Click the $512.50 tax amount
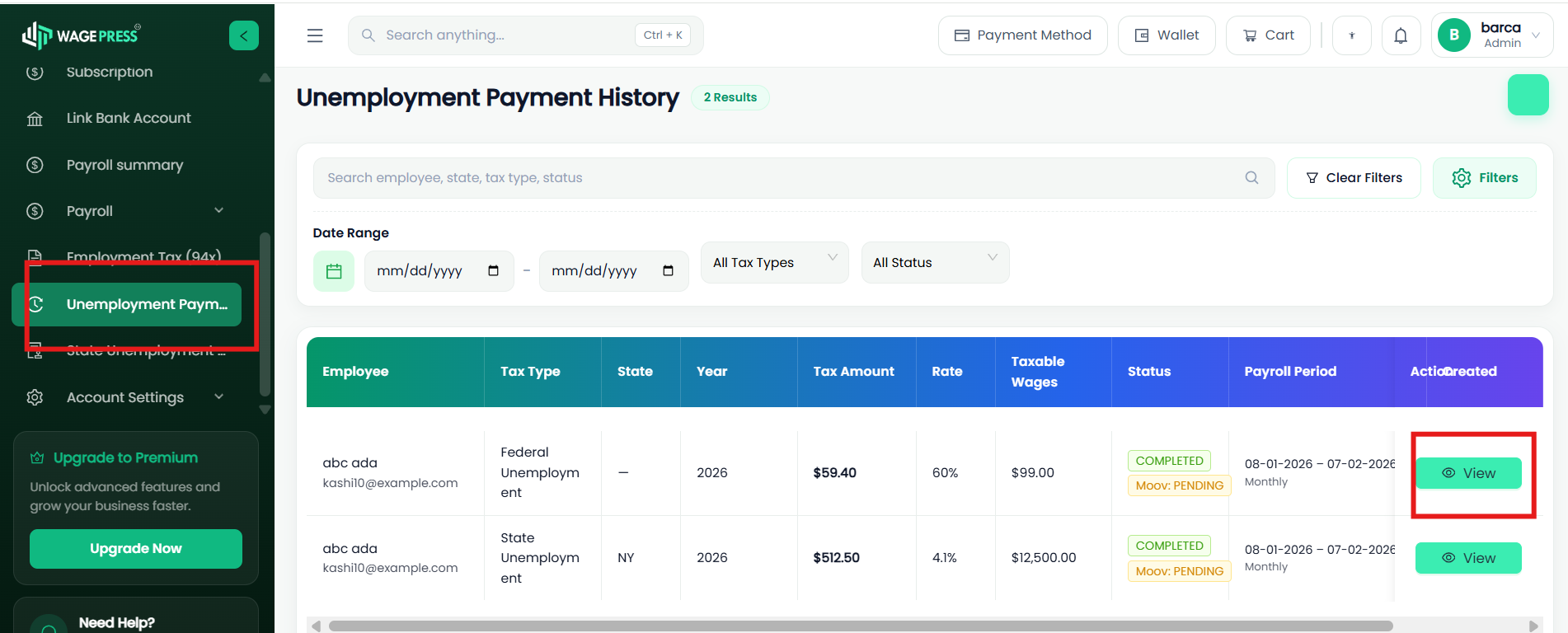The width and height of the screenshot is (1568, 633). (x=836, y=558)
